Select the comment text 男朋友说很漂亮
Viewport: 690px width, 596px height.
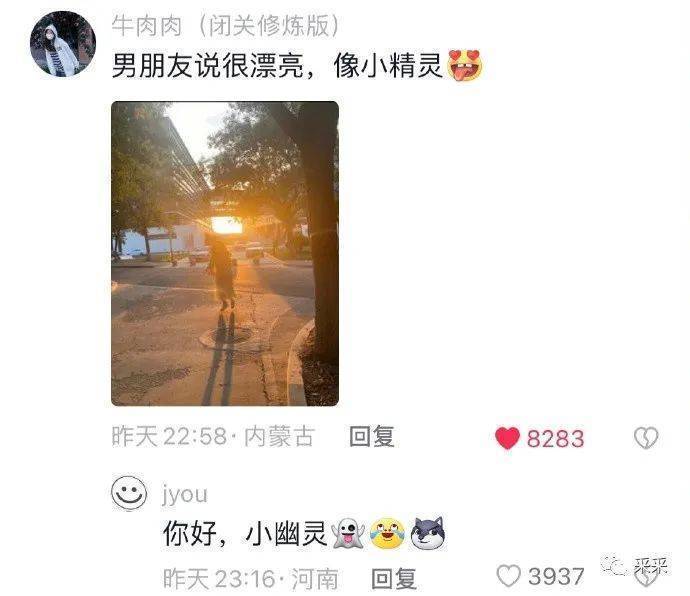click(208, 66)
